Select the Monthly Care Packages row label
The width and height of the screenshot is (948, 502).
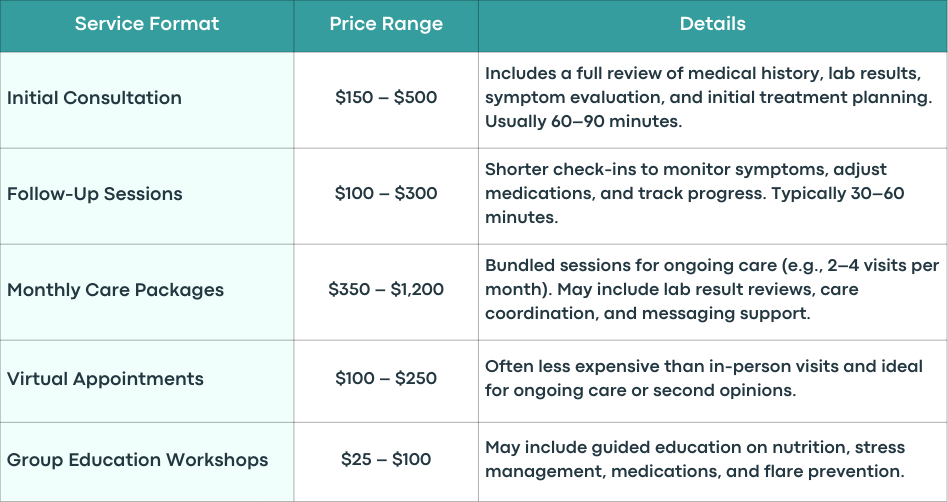(115, 290)
